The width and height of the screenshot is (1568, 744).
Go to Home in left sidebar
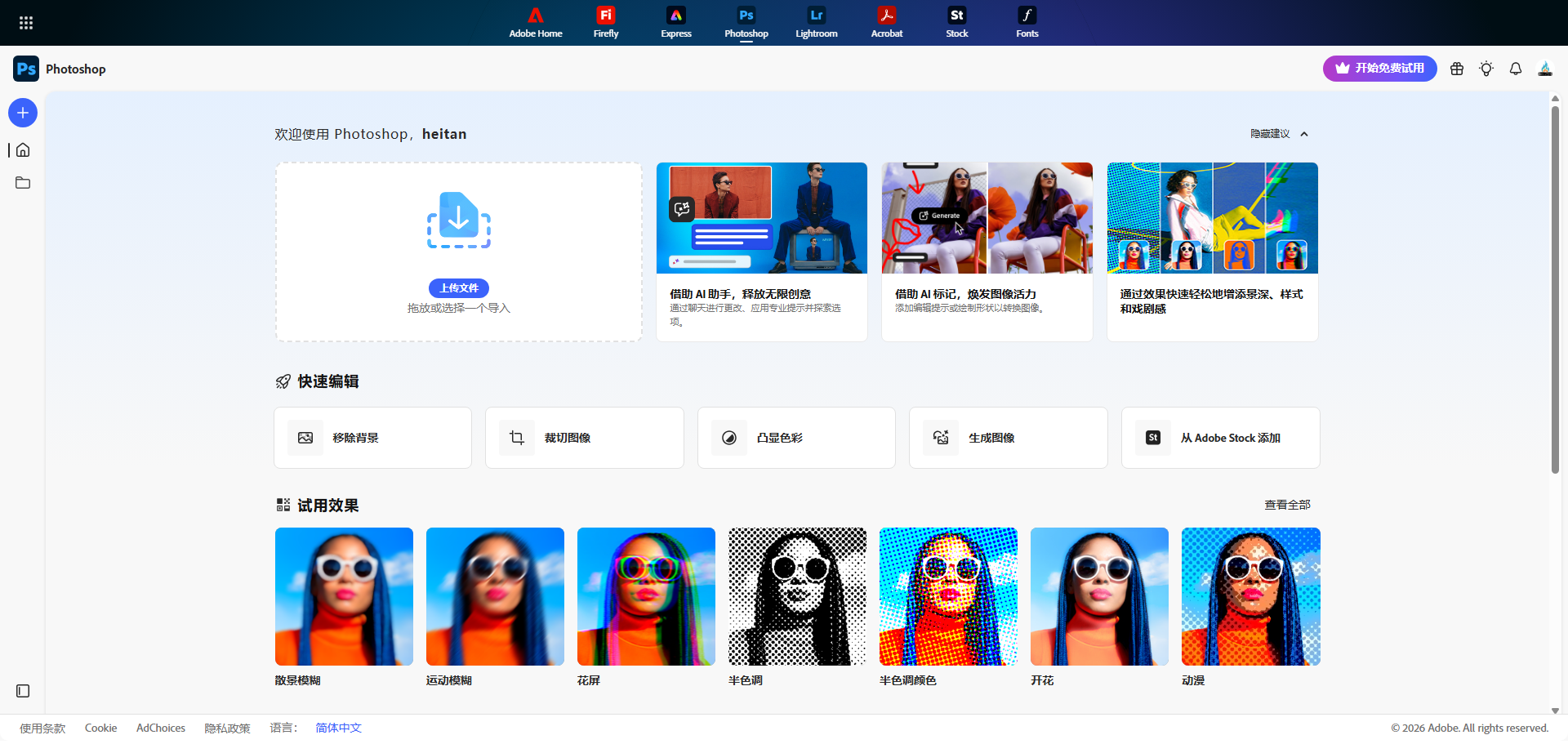[x=23, y=150]
